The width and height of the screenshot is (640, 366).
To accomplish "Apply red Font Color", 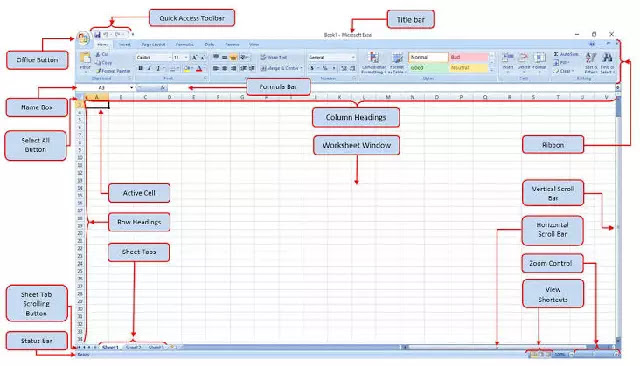I will (199, 69).
